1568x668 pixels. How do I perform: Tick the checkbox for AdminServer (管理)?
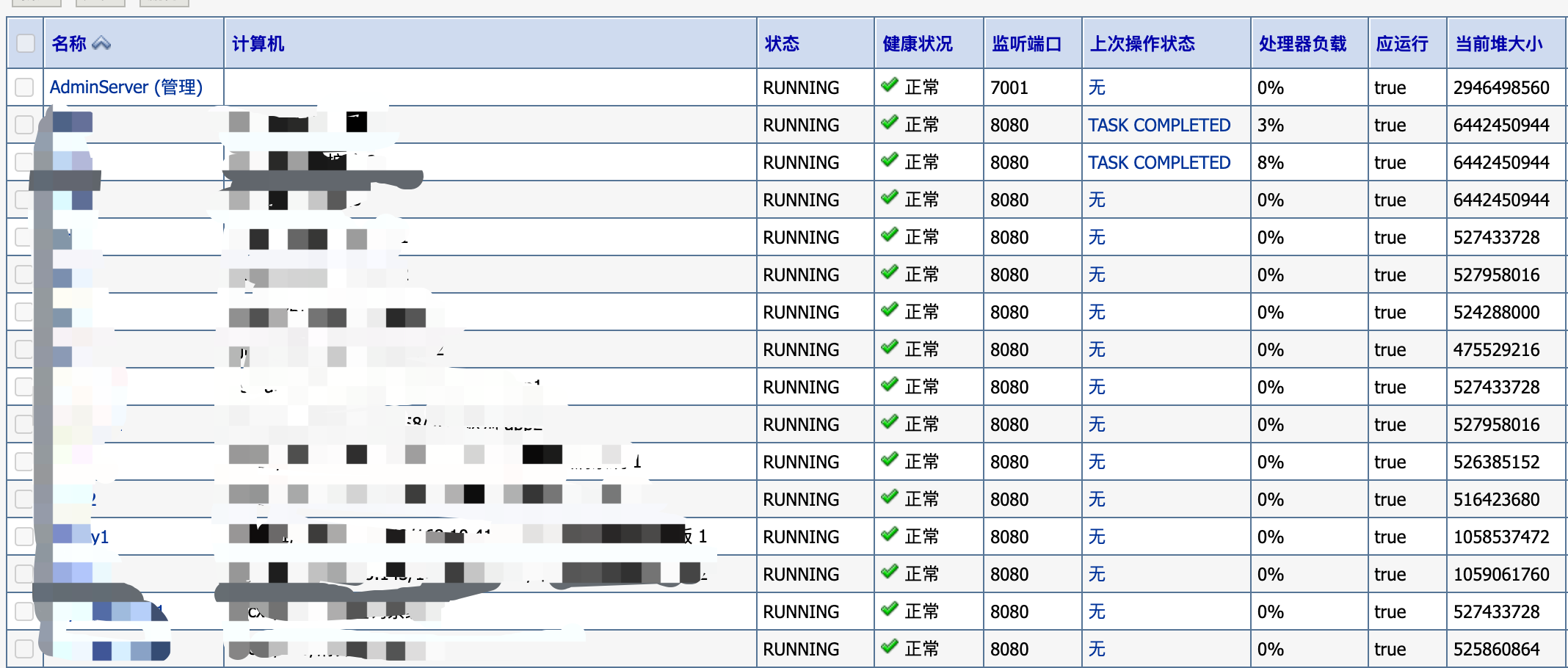[24, 87]
